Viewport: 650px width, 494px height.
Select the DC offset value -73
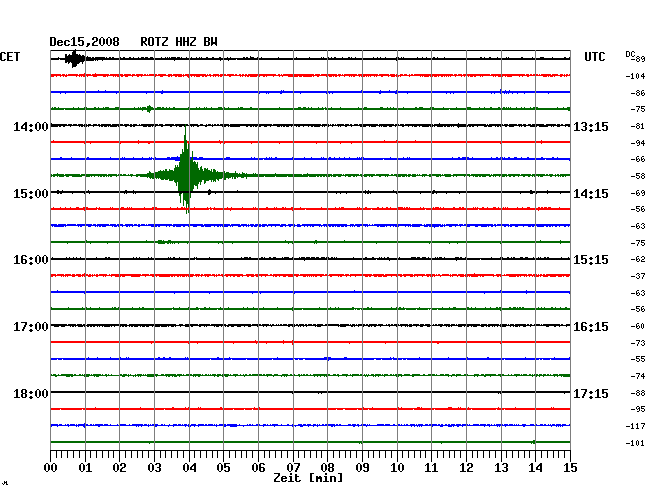[x=638, y=343]
